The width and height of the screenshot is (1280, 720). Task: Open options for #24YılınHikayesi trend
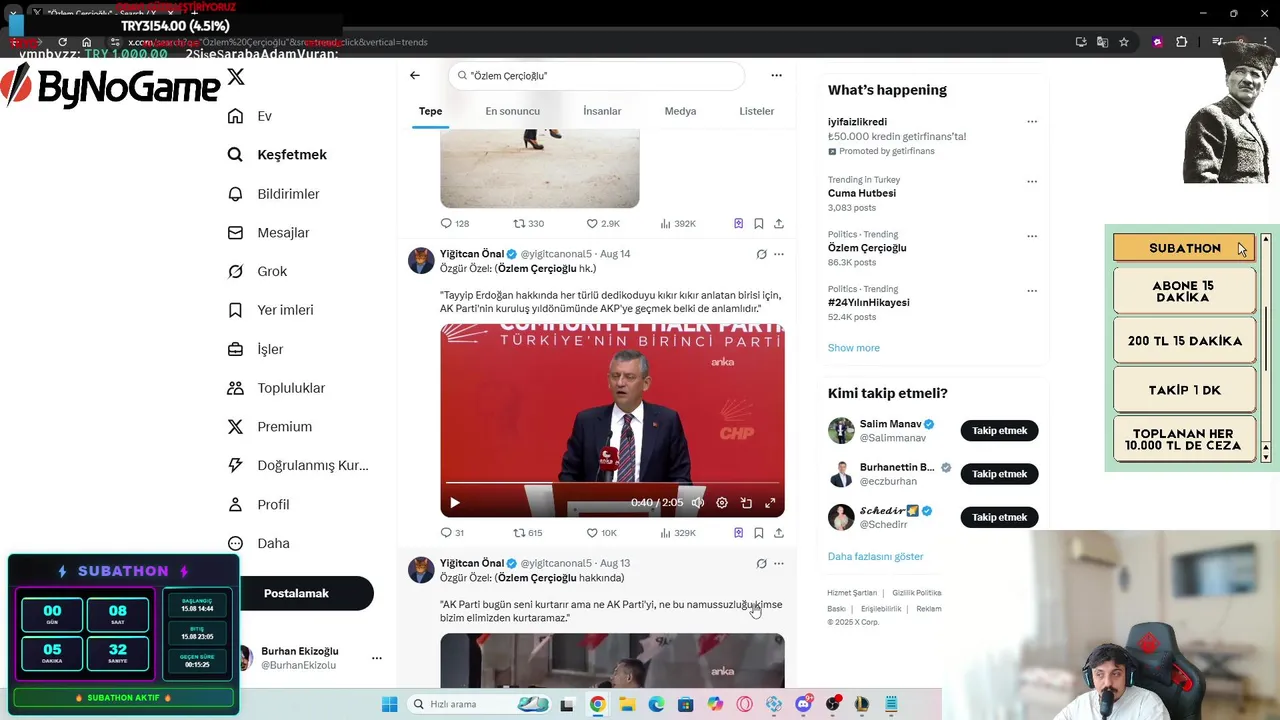tap(1032, 291)
